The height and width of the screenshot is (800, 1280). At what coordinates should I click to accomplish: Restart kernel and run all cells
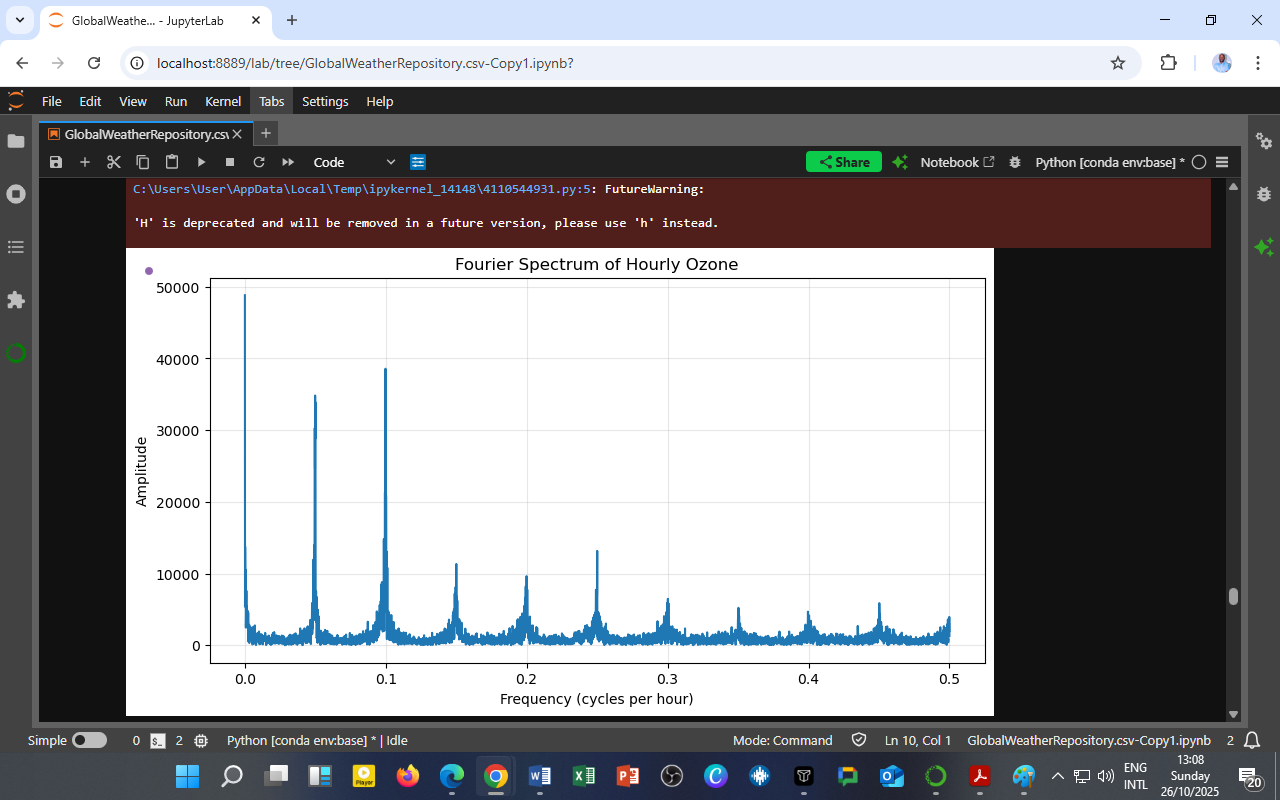pos(286,161)
